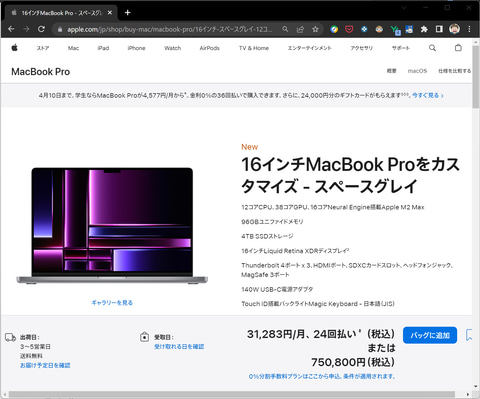
Task: Click the '4TB SSDストレージ' spec text
Action: [x=267, y=236]
